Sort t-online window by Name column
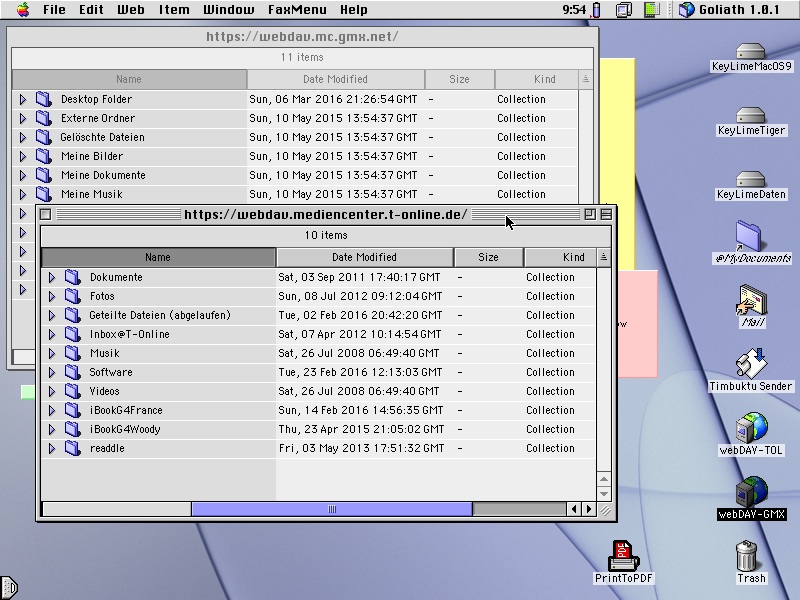The height and width of the screenshot is (600, 800). coord(158,257)
